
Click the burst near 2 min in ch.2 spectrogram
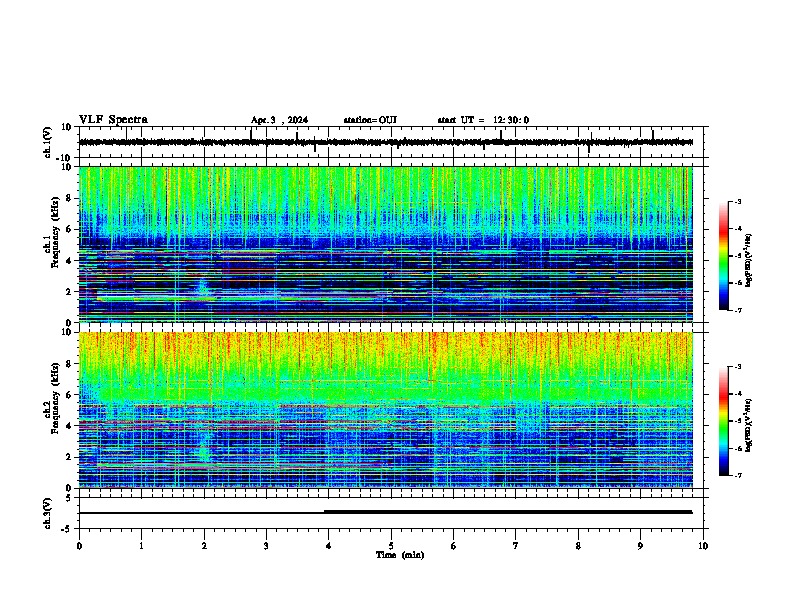coord(204,450)
